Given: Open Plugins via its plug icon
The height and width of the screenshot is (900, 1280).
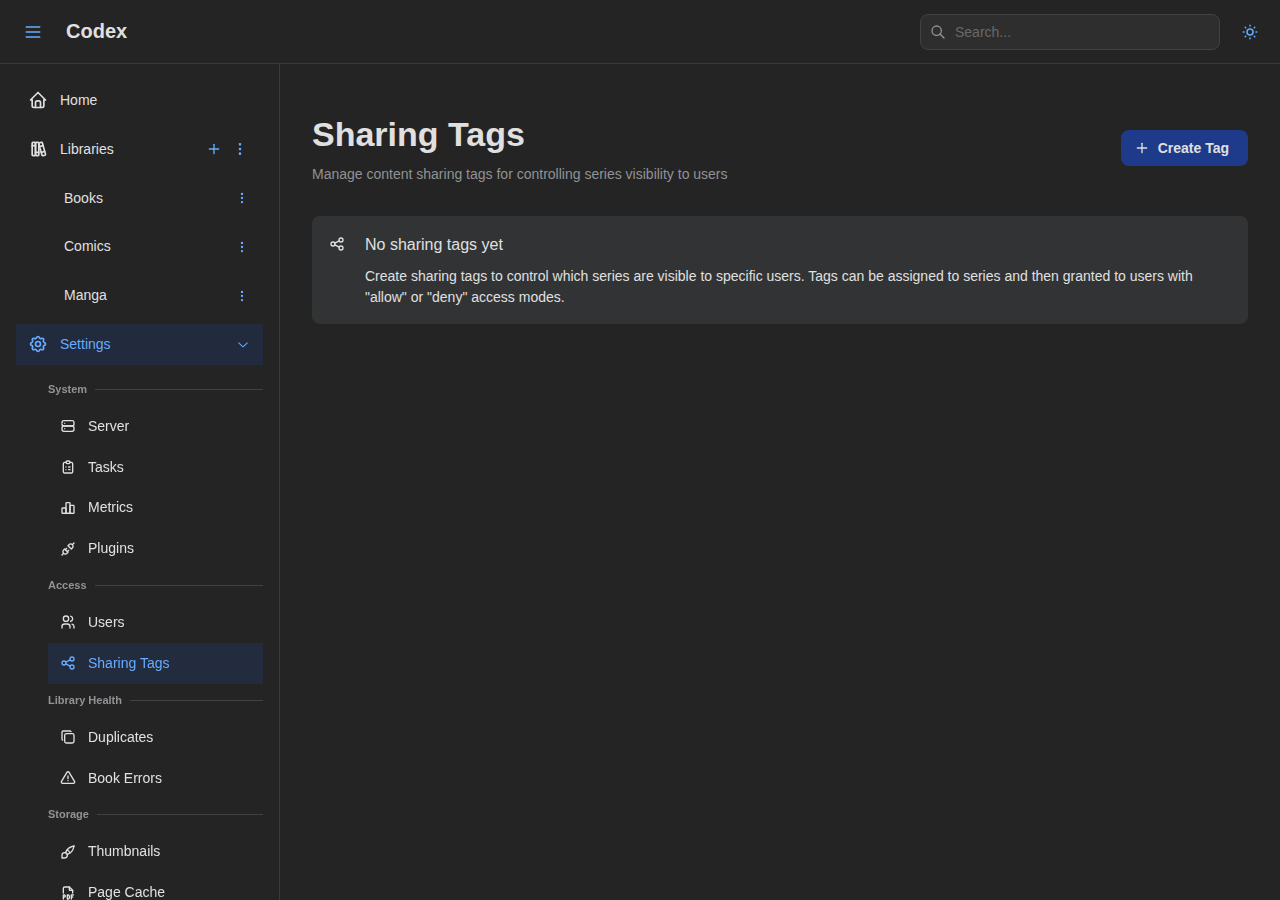Looking at the screenshot, I should tap(67, 548).
